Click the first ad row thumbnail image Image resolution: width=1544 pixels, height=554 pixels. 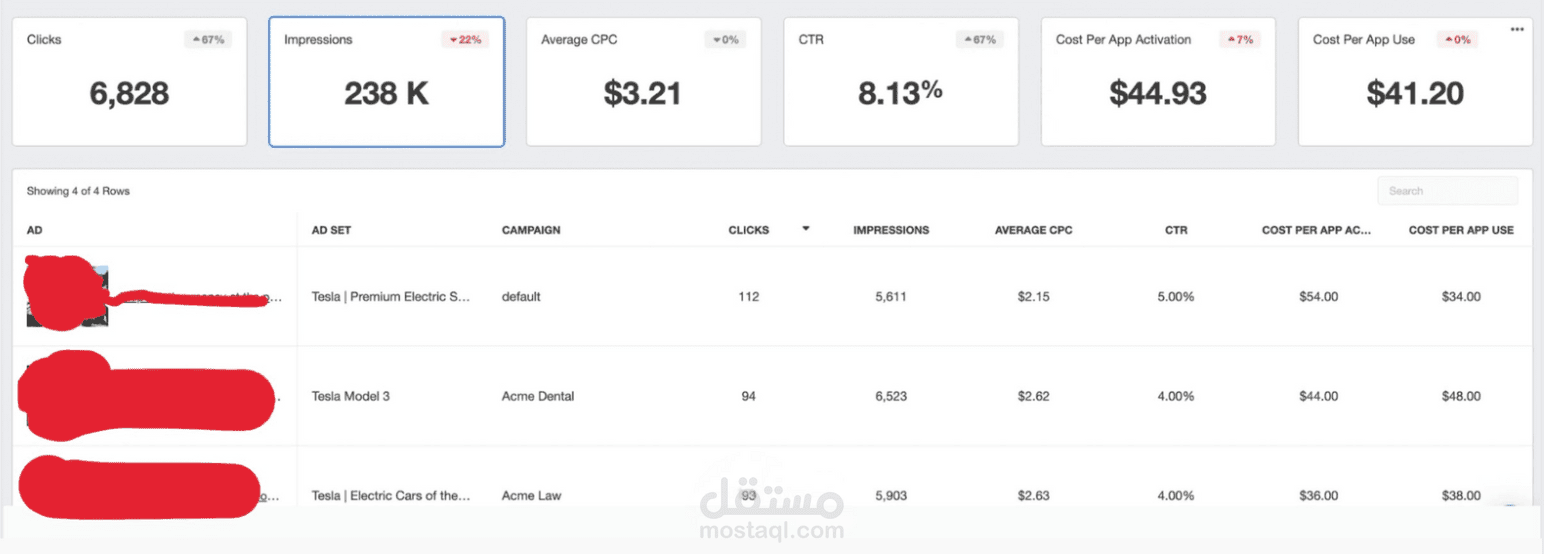67,297
